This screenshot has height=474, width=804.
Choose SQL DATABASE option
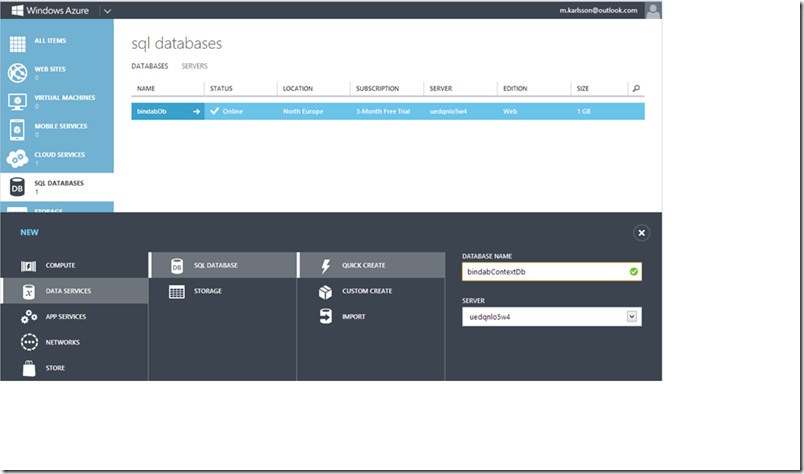click(216, 265)
